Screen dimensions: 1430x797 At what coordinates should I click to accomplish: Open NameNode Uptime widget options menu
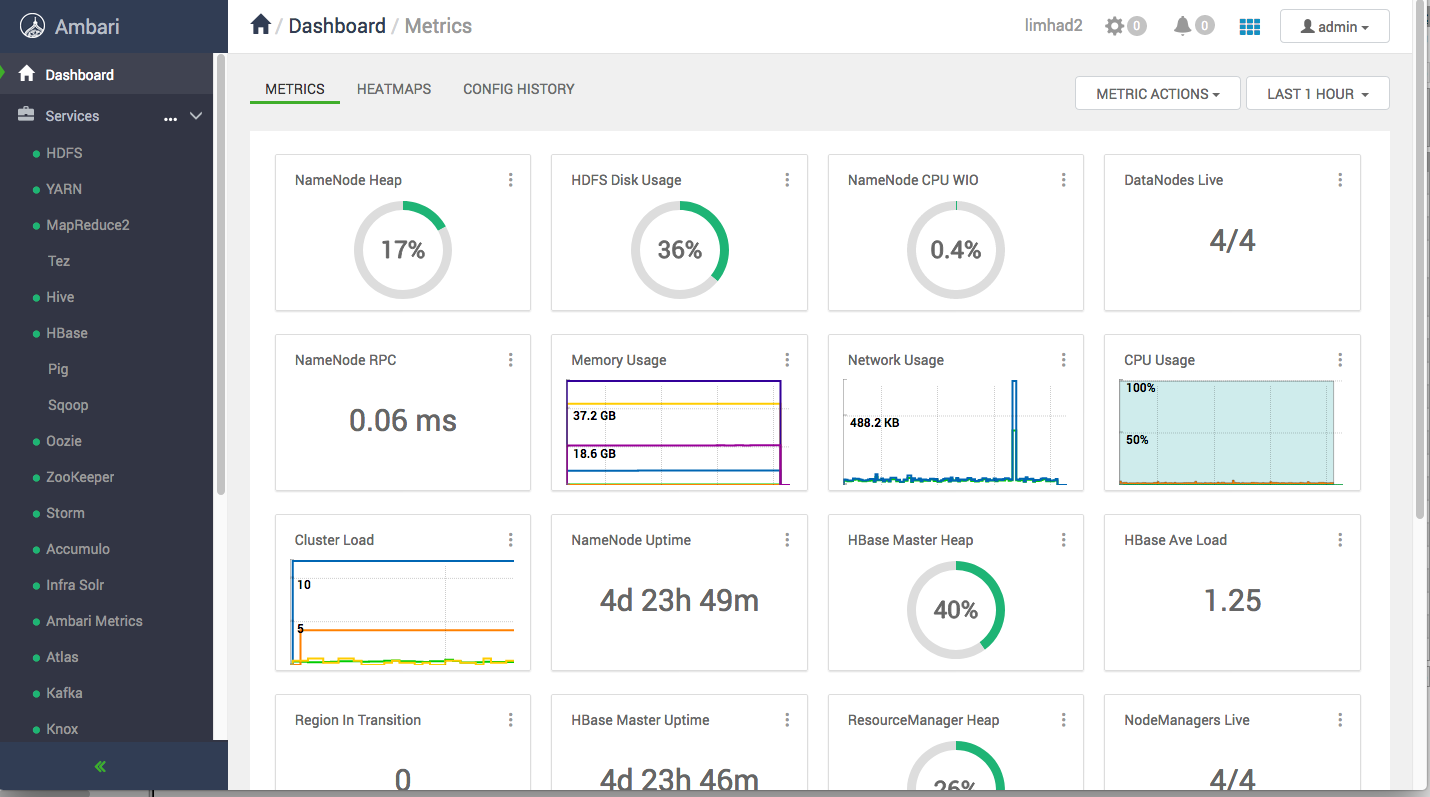click(x=787, y=540)
